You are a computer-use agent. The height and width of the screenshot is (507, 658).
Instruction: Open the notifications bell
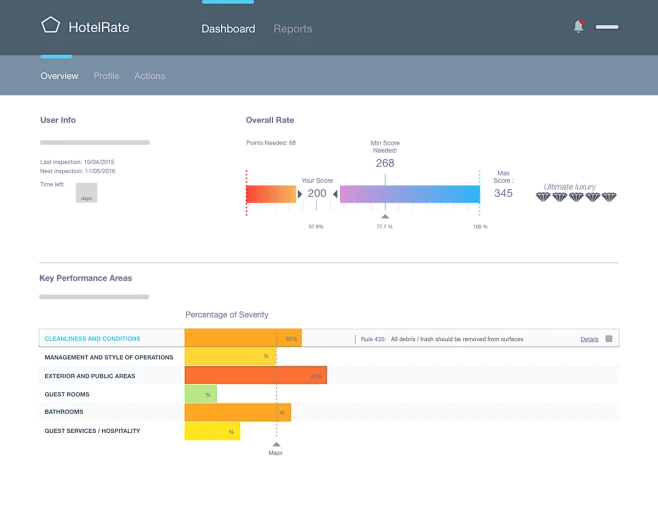(578, 27)
